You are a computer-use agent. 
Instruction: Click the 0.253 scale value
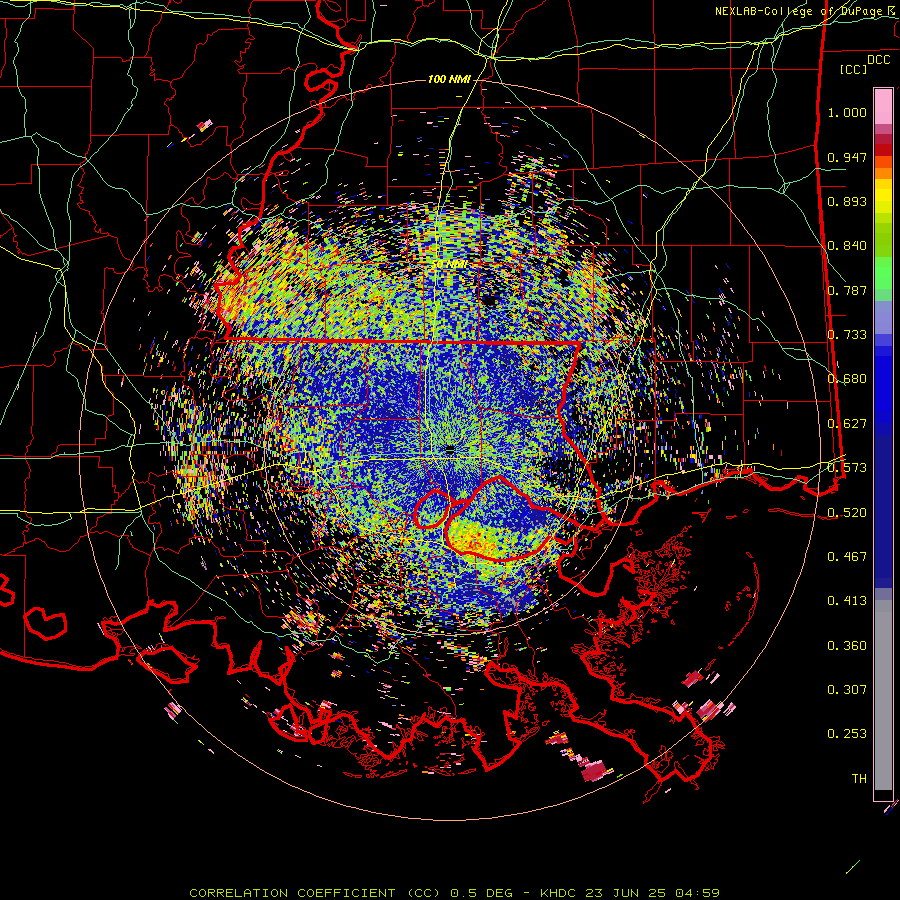pos(847,734)
